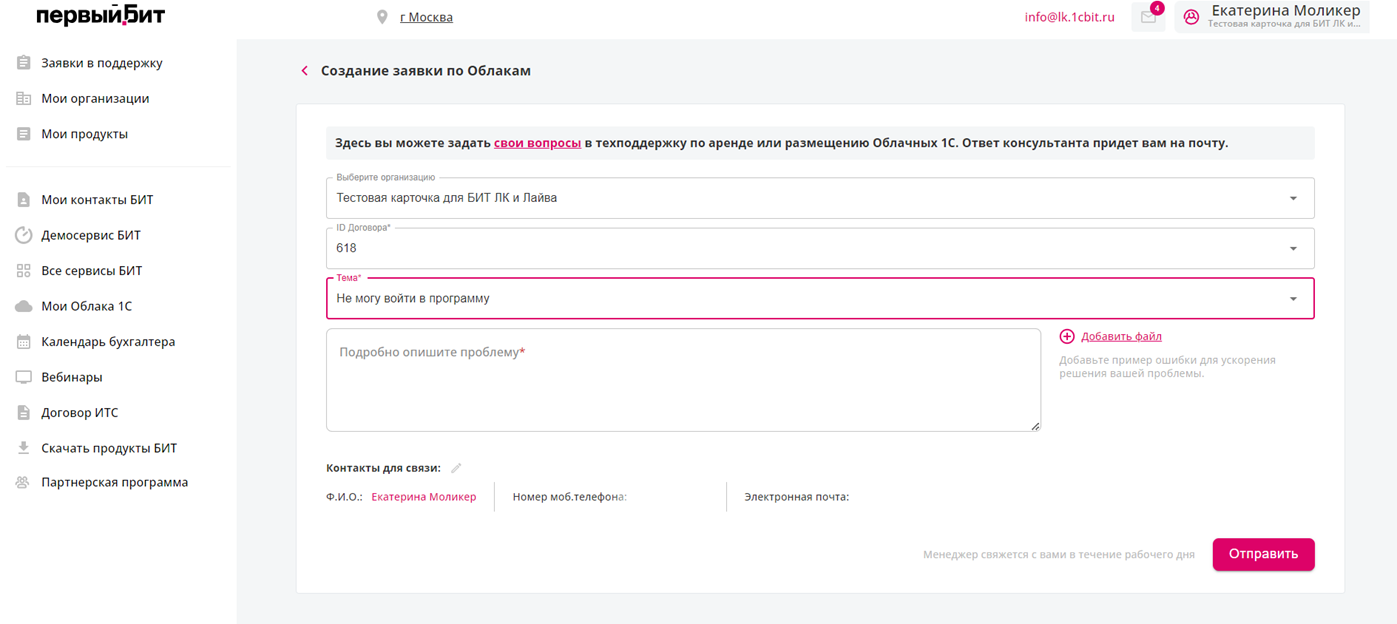Click the Екатерина Моликер name in contacts
Image resolution: width=1397 pixels, height=624 pixels.
(424, 497)
